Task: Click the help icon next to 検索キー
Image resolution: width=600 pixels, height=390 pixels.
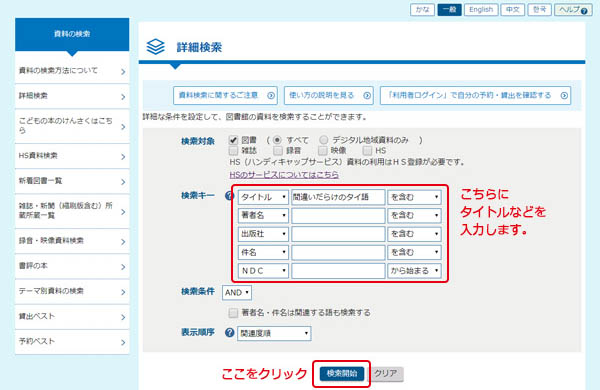Action: point(229,196)
